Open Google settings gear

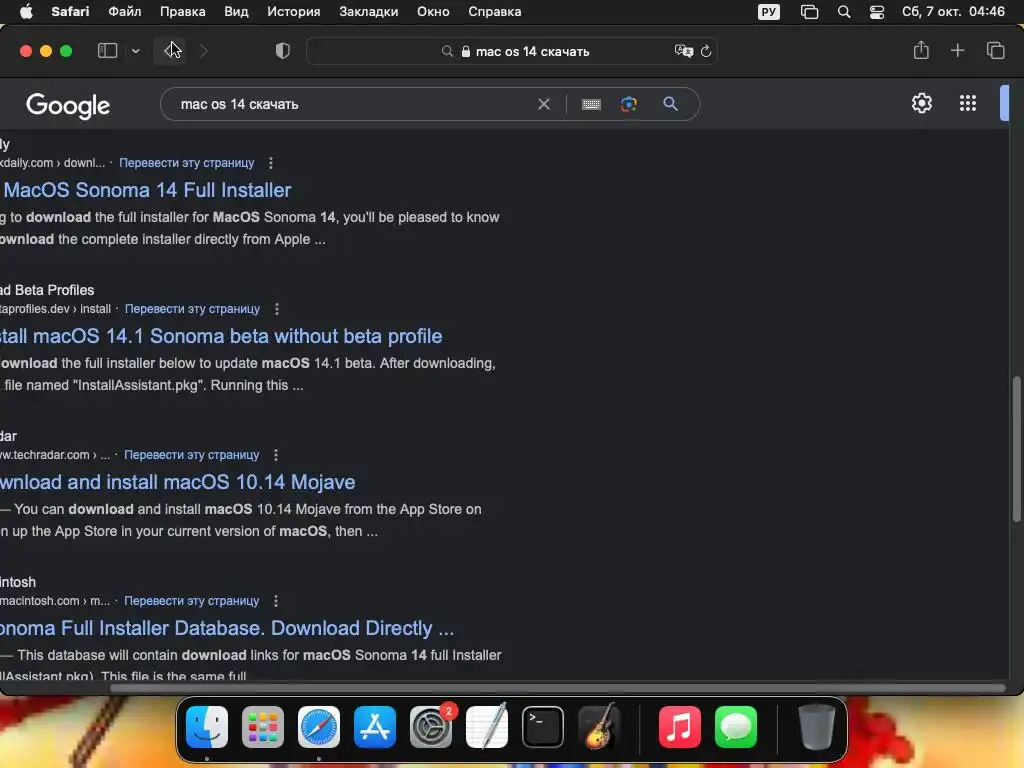click(x=921, y=103)
